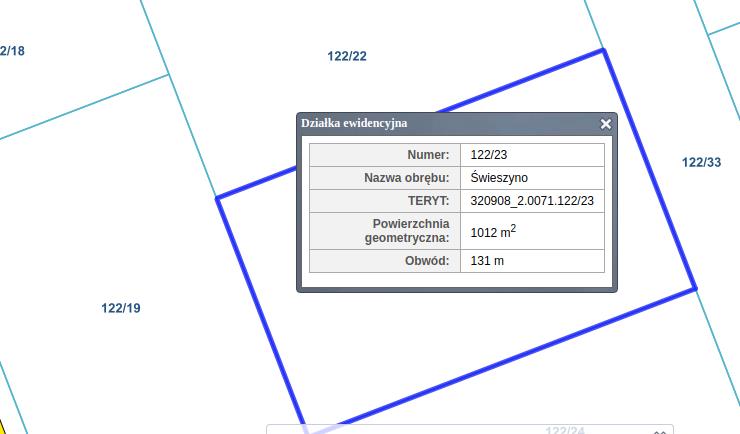Click the partially visible 2/18 parcel label

pos(12,51)
